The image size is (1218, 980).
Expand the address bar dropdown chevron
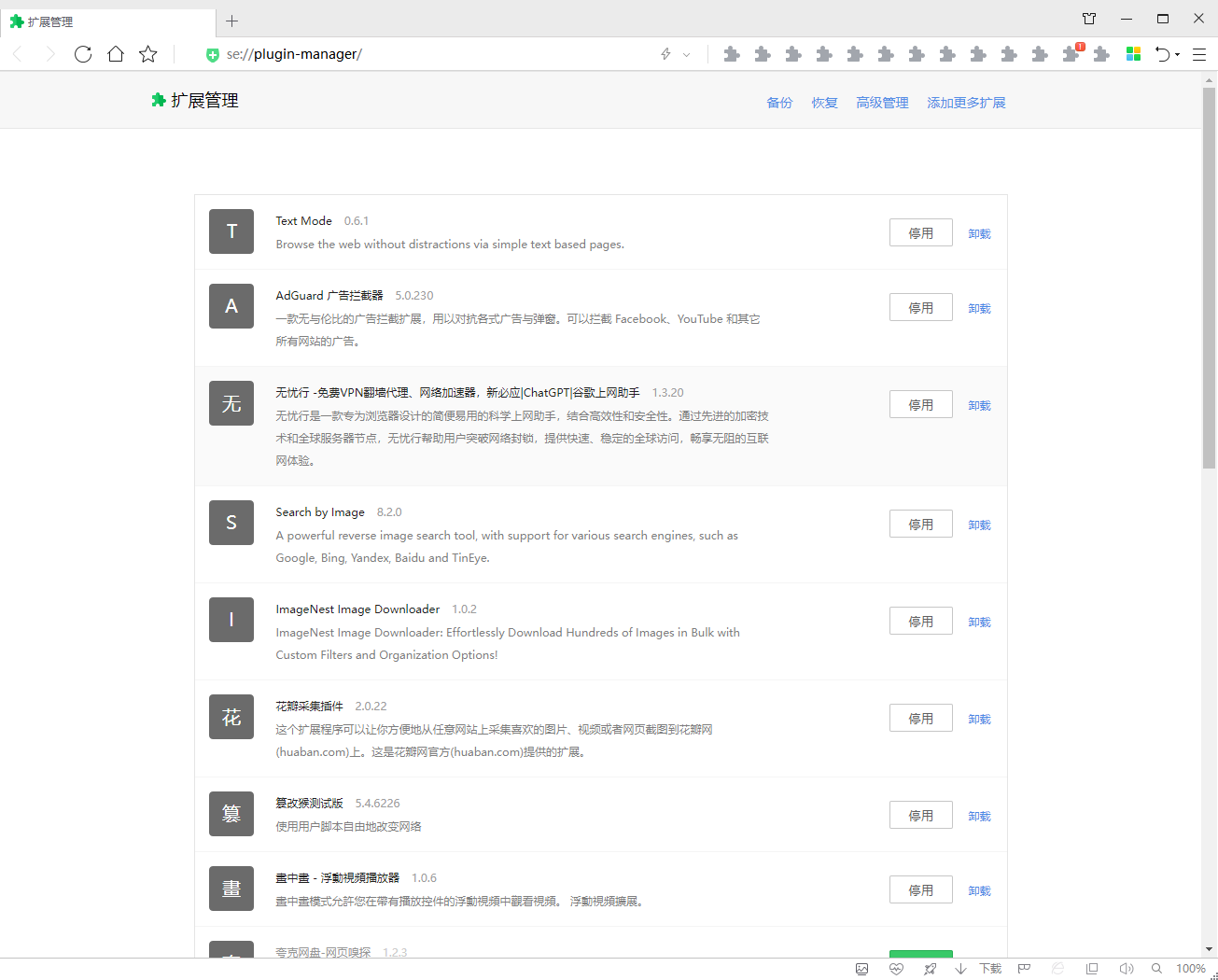click(x=687, y=55)
